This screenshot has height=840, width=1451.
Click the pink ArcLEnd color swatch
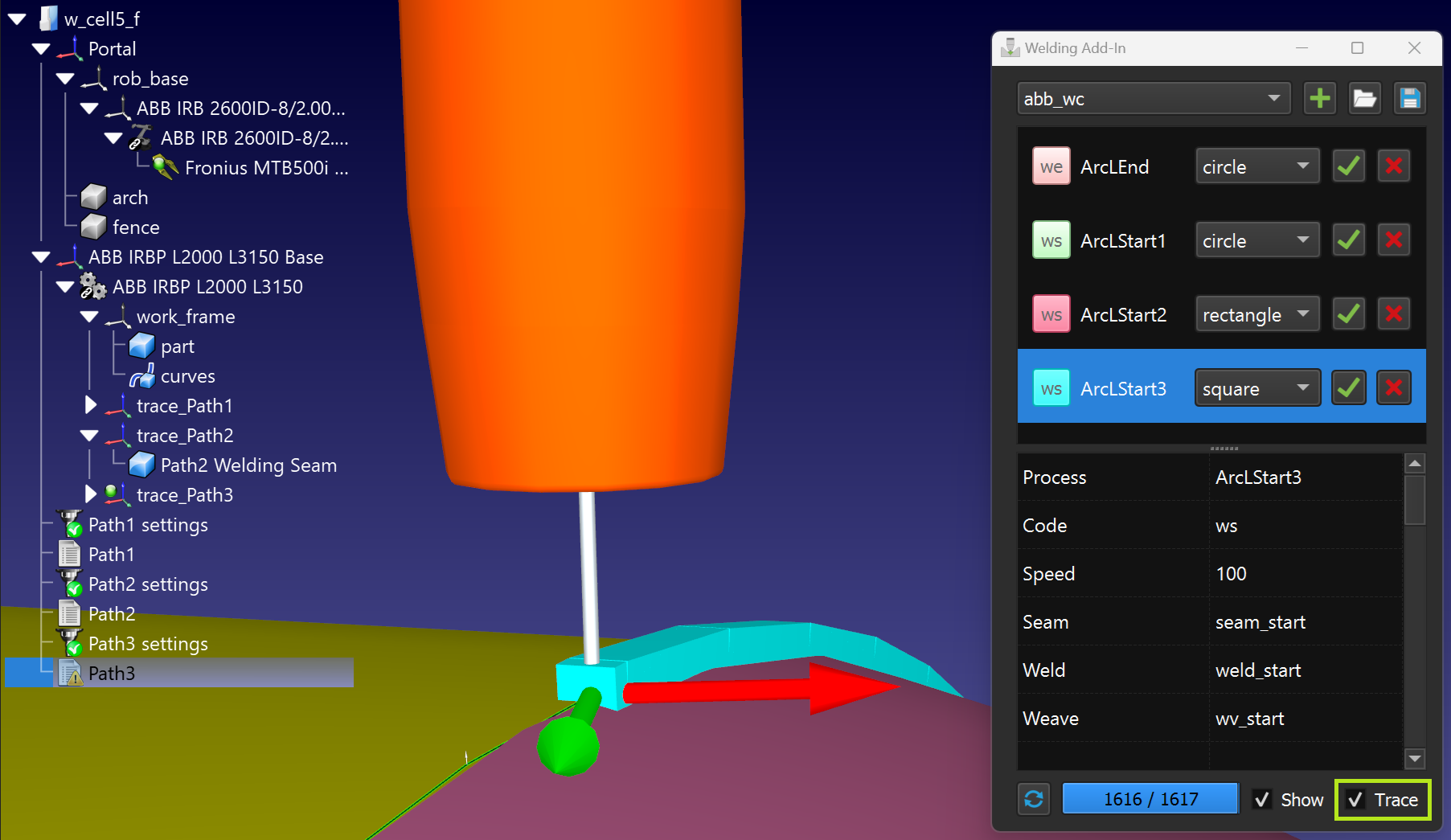1051,166
